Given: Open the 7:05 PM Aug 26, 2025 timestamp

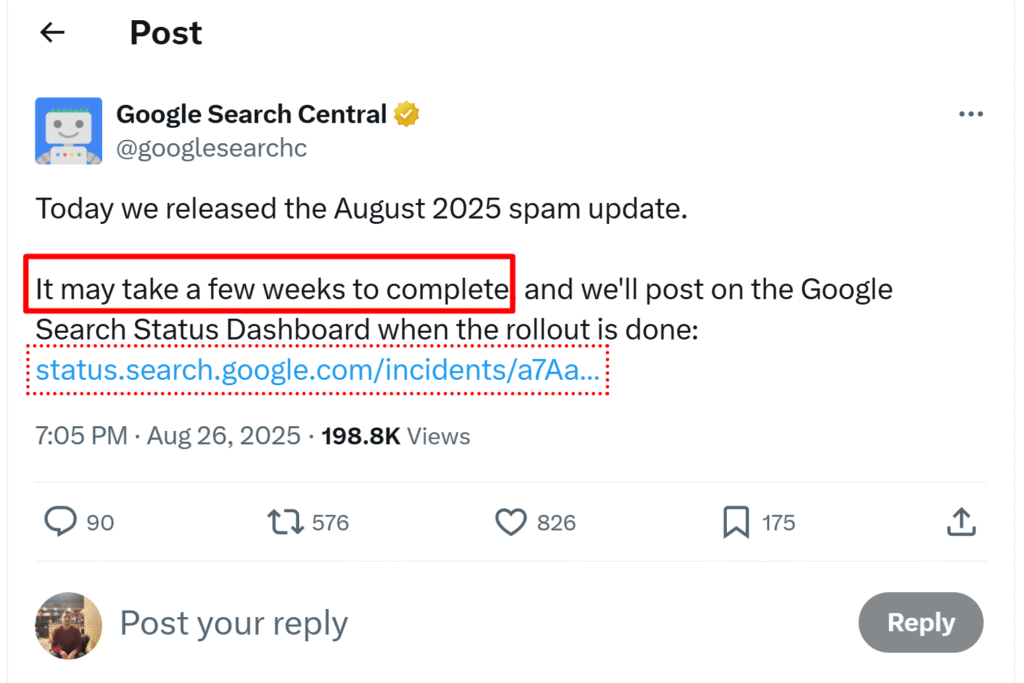Looking at the screenshot, I should tap(168, 436).
